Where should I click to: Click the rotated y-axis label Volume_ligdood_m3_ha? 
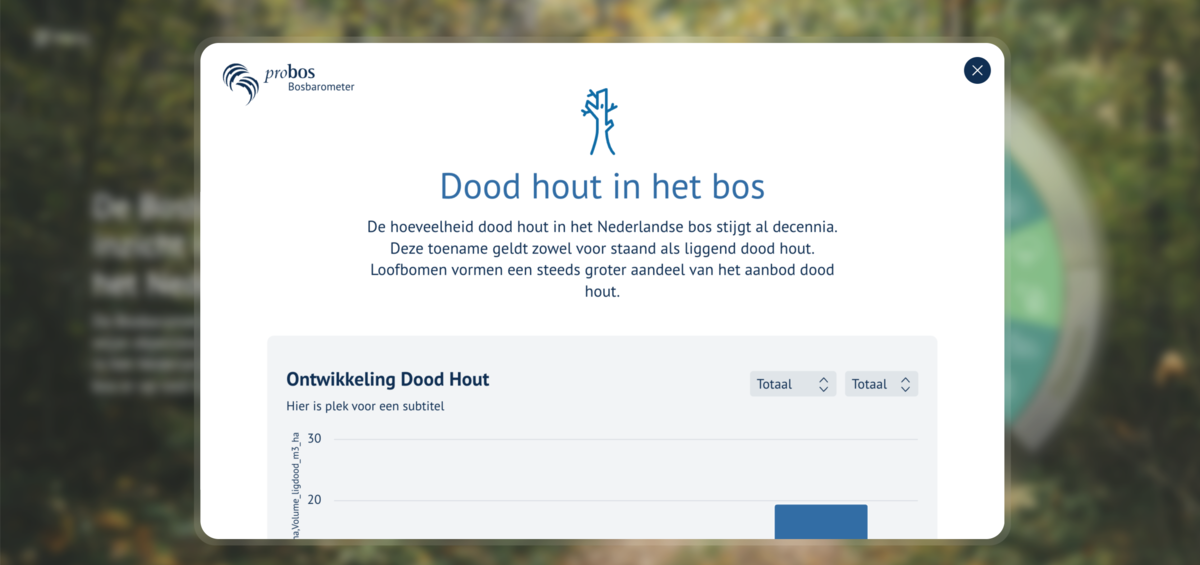(296, 485)
